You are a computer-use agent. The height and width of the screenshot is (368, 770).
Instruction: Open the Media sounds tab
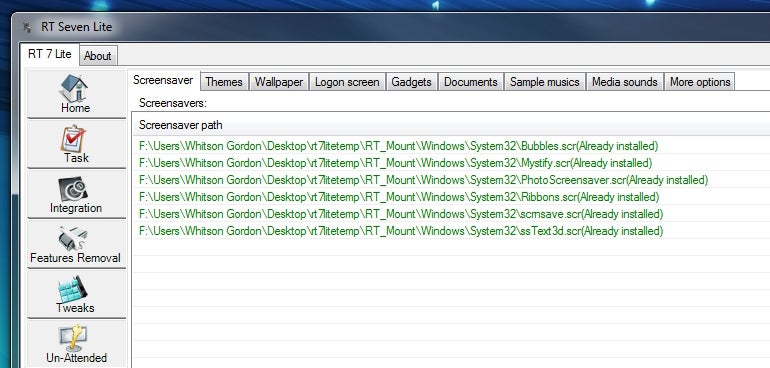[x=625, y=82]
